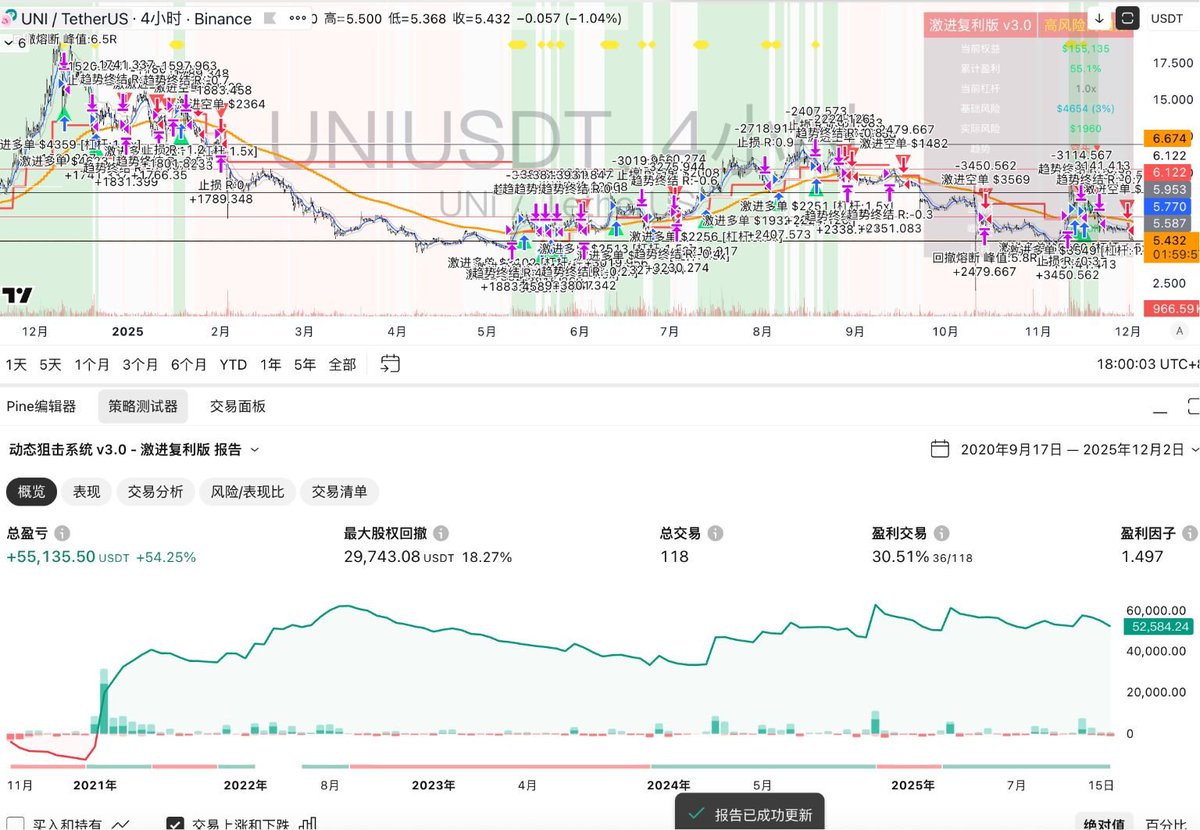
Task: Uncheck the 交易上涨和下跌 checkbox
Action: point(175,825)
